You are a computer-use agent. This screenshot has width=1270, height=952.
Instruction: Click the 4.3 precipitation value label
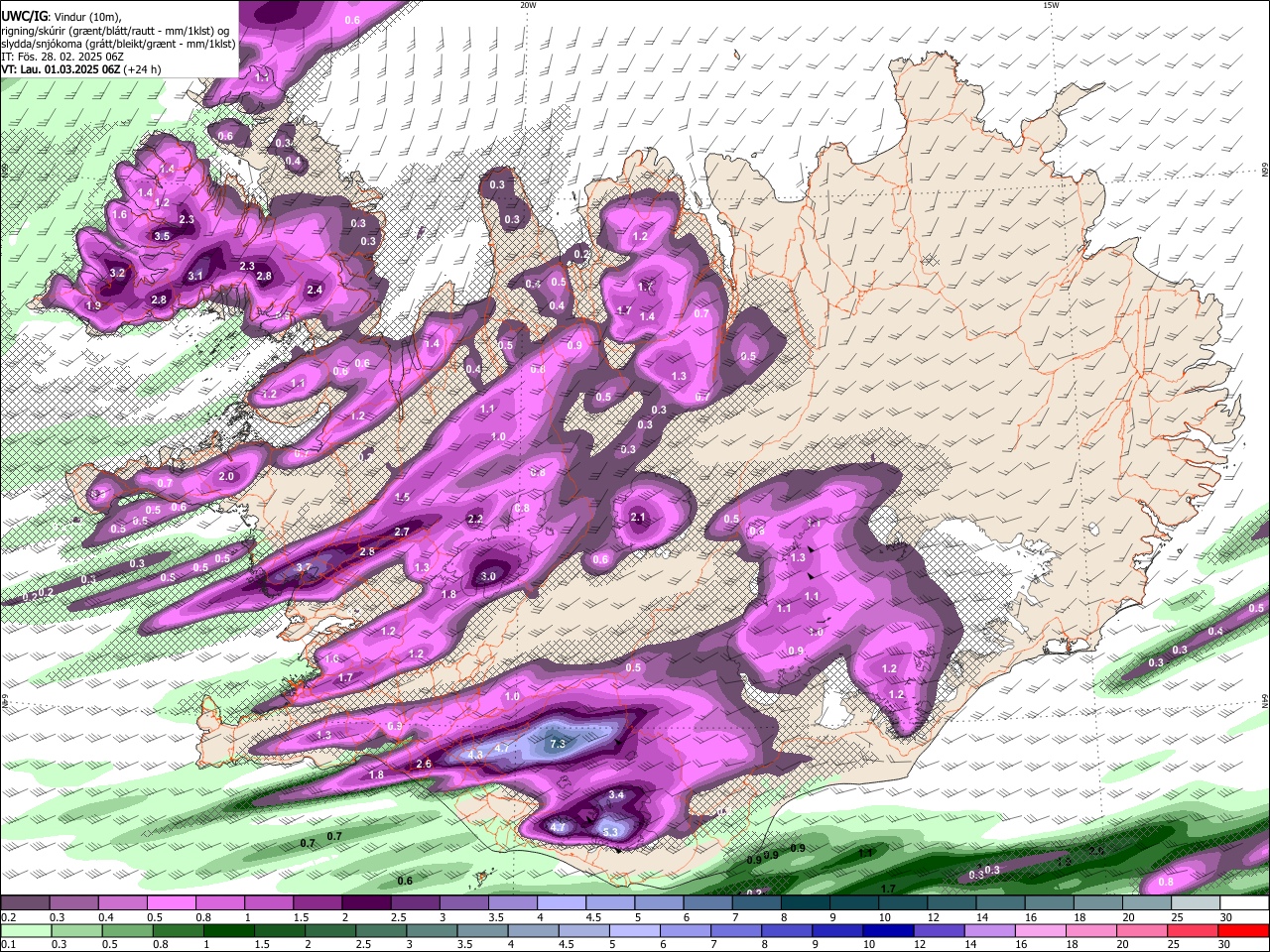pos(475,755)
